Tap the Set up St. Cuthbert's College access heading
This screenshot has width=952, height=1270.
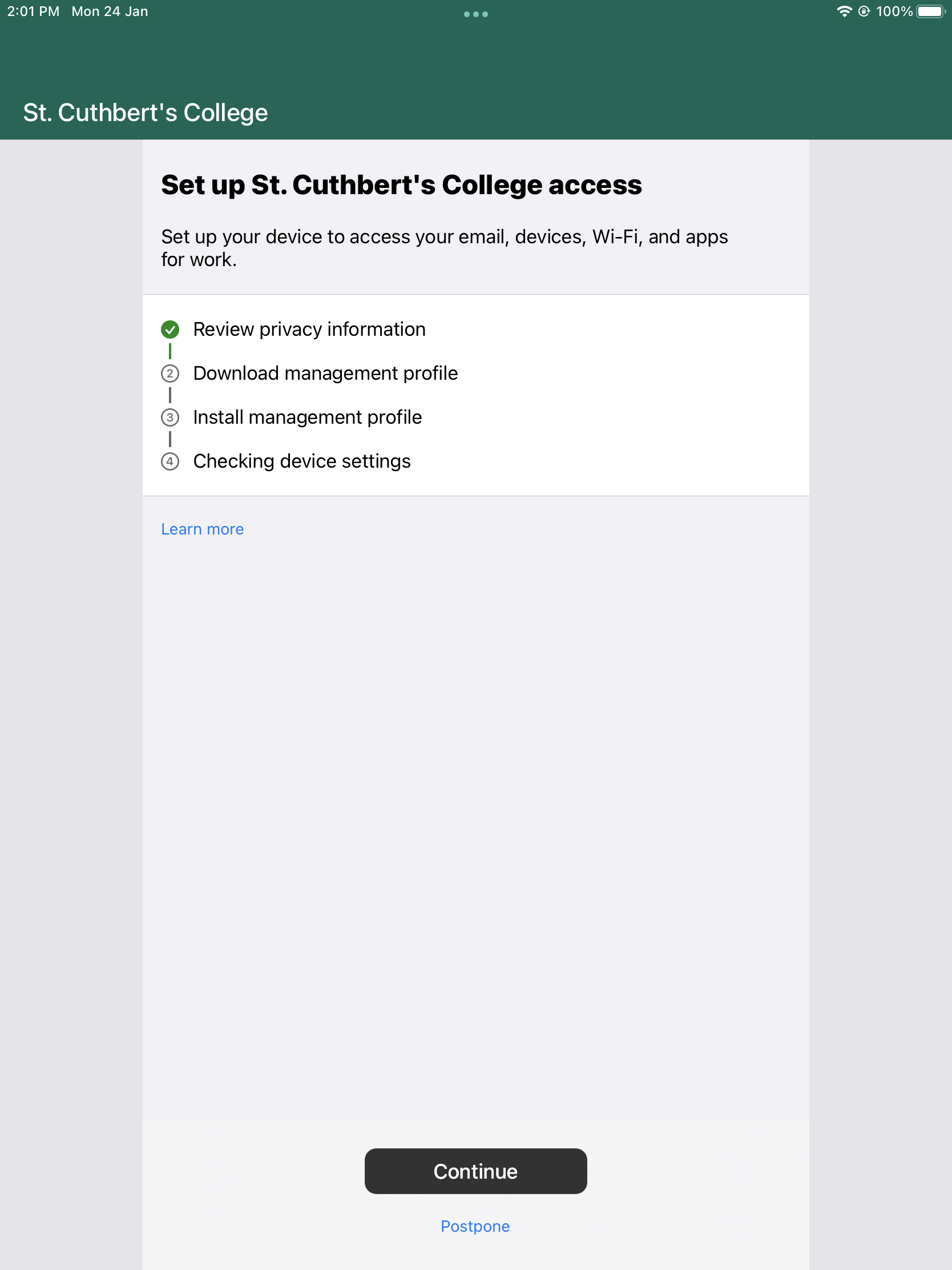(402, 185)
